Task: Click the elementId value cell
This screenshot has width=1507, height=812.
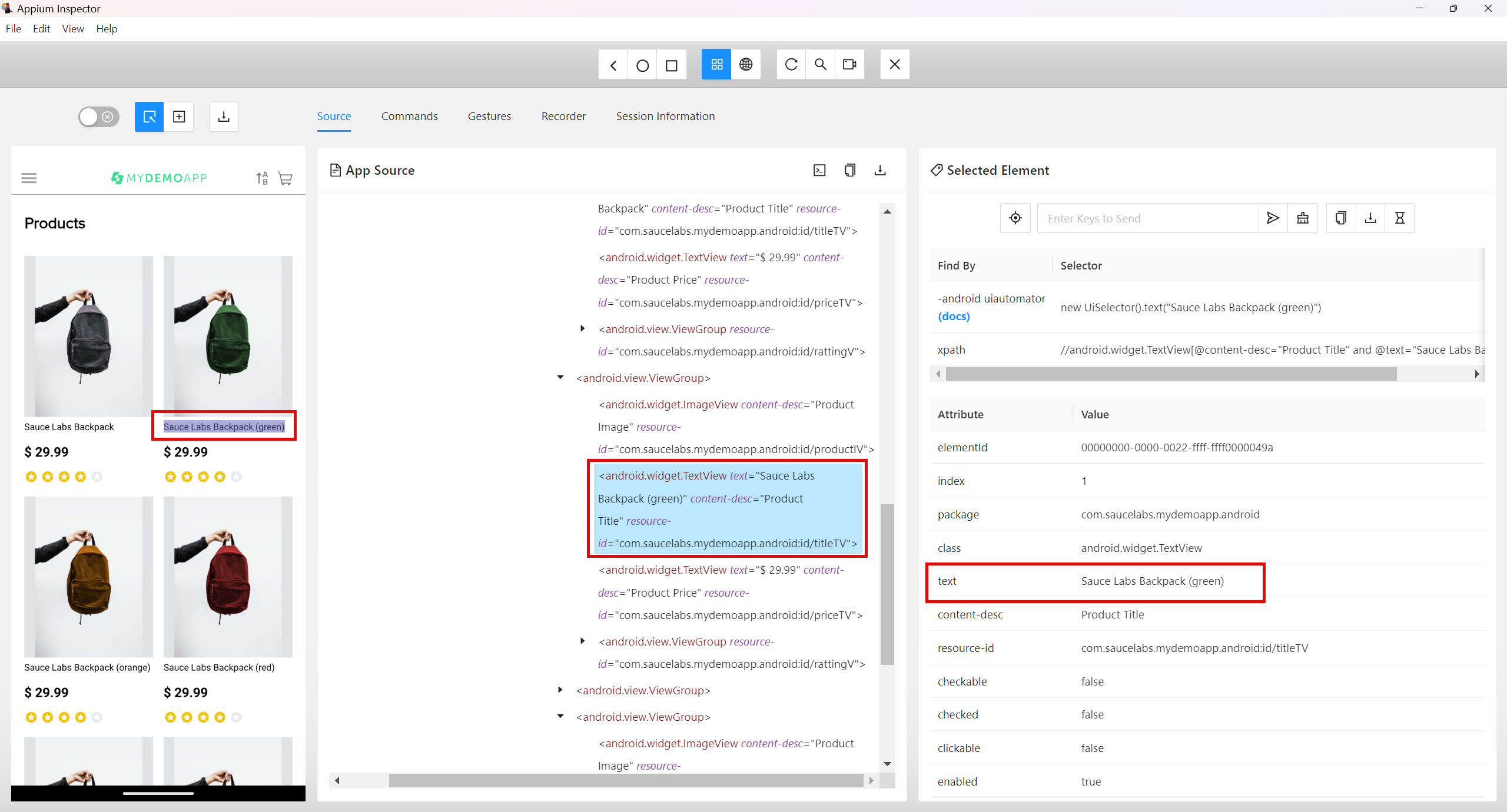Action: tap(1177, 448)
